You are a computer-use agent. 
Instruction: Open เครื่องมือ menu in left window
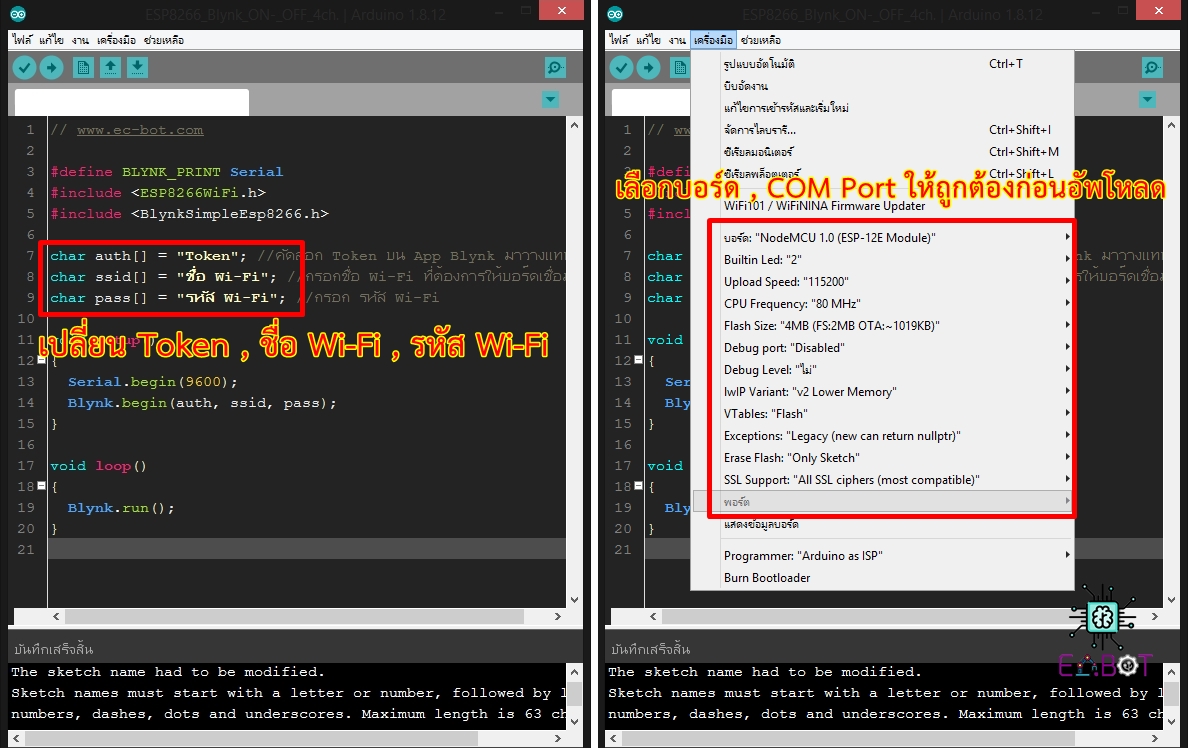pyautogui.click(x=117, y=39)
